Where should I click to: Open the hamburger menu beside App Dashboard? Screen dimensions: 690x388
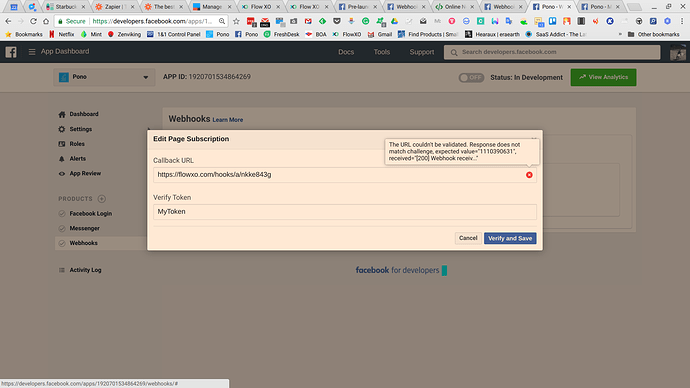[x=32, y=52]
